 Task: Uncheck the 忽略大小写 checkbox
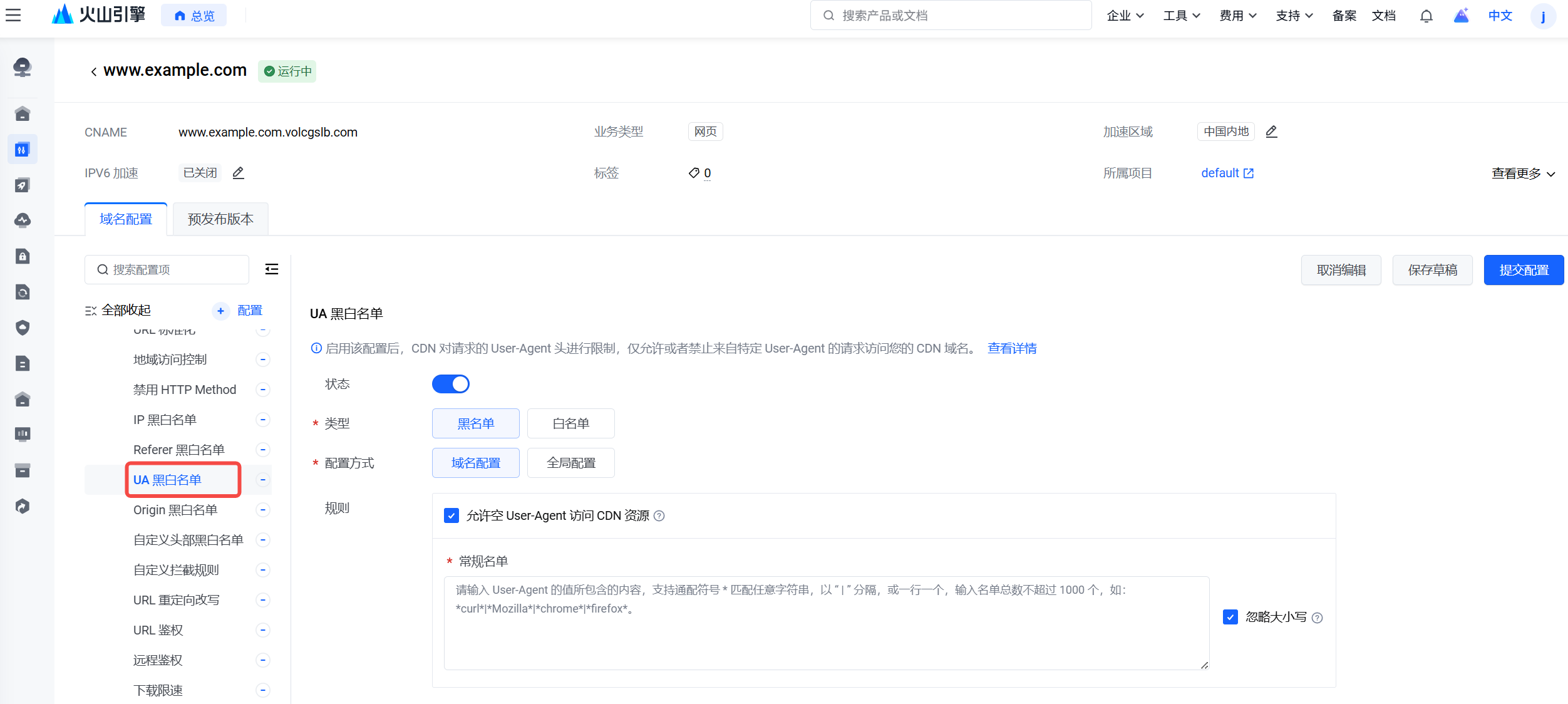click(1230, 617)
